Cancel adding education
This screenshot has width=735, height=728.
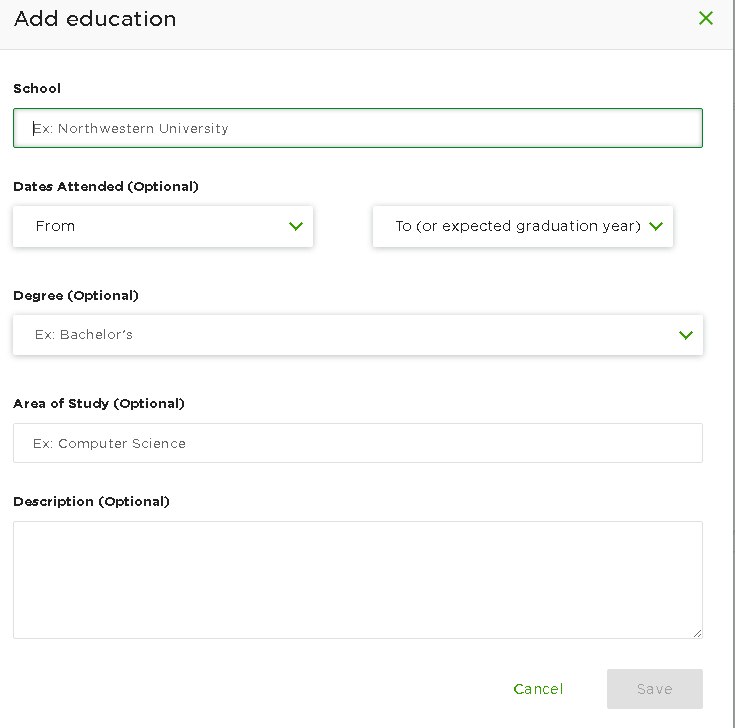tap(538, 689)
